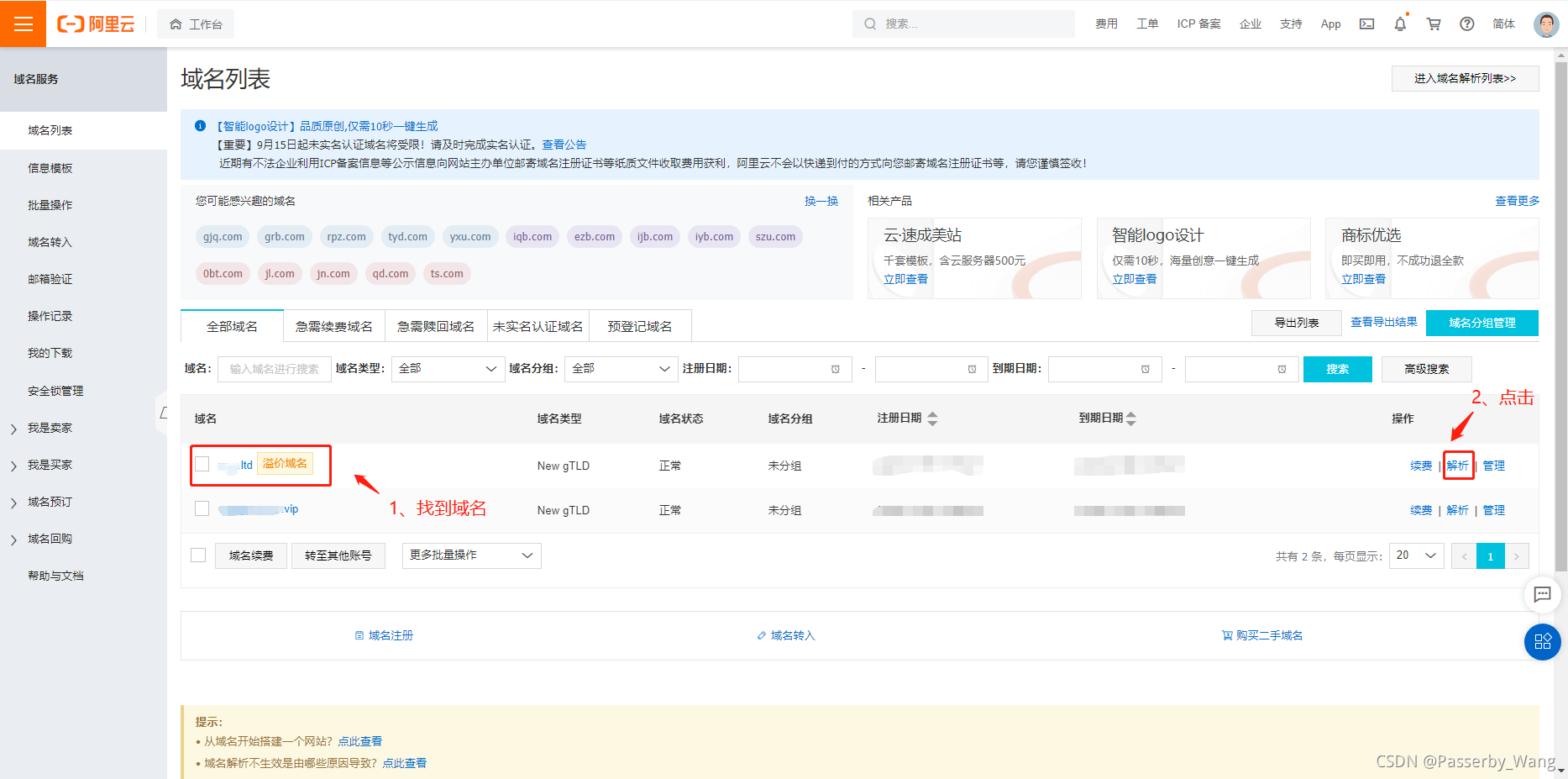Image resolution: width=1568 pixels, height=779 pixels.
Task: Click 续费 for the .vip domain
Action: point(1421,510)
